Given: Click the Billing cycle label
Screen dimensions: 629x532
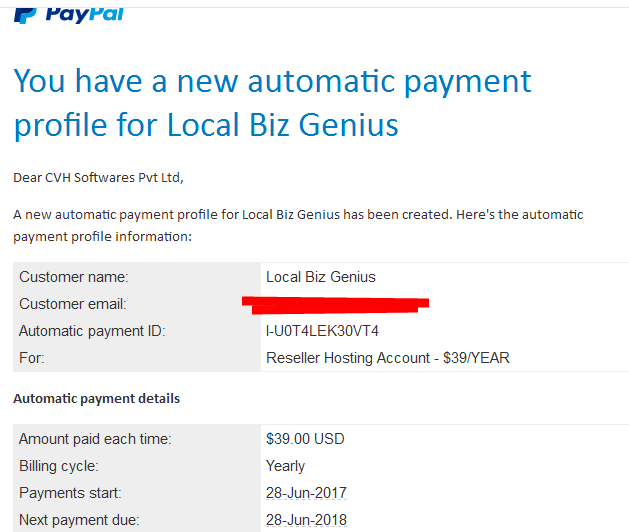Looking at the screenshot, I should click(59, 466).
